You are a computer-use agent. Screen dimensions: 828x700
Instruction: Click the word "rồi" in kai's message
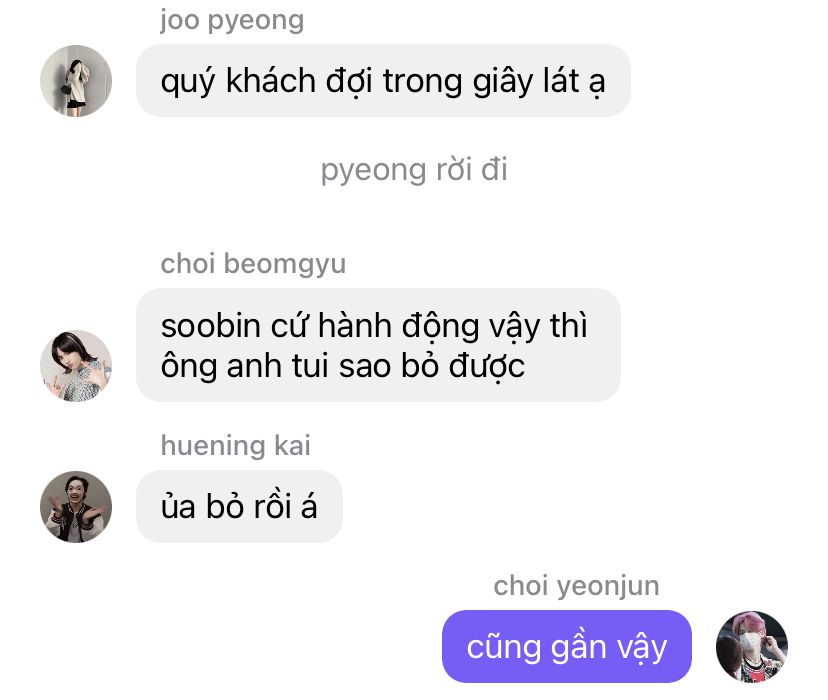(x=272, y=507)
